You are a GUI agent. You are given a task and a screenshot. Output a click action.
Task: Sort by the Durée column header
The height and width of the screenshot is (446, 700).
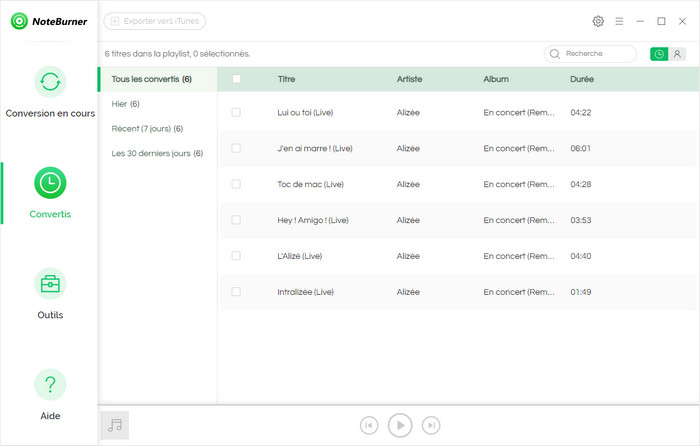pos(582,79)
